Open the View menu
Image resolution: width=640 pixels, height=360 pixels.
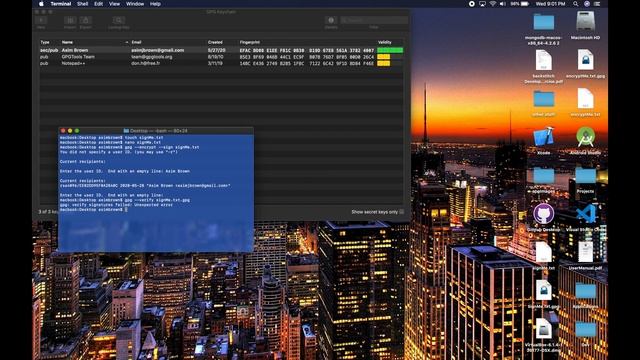coord(114,4)
